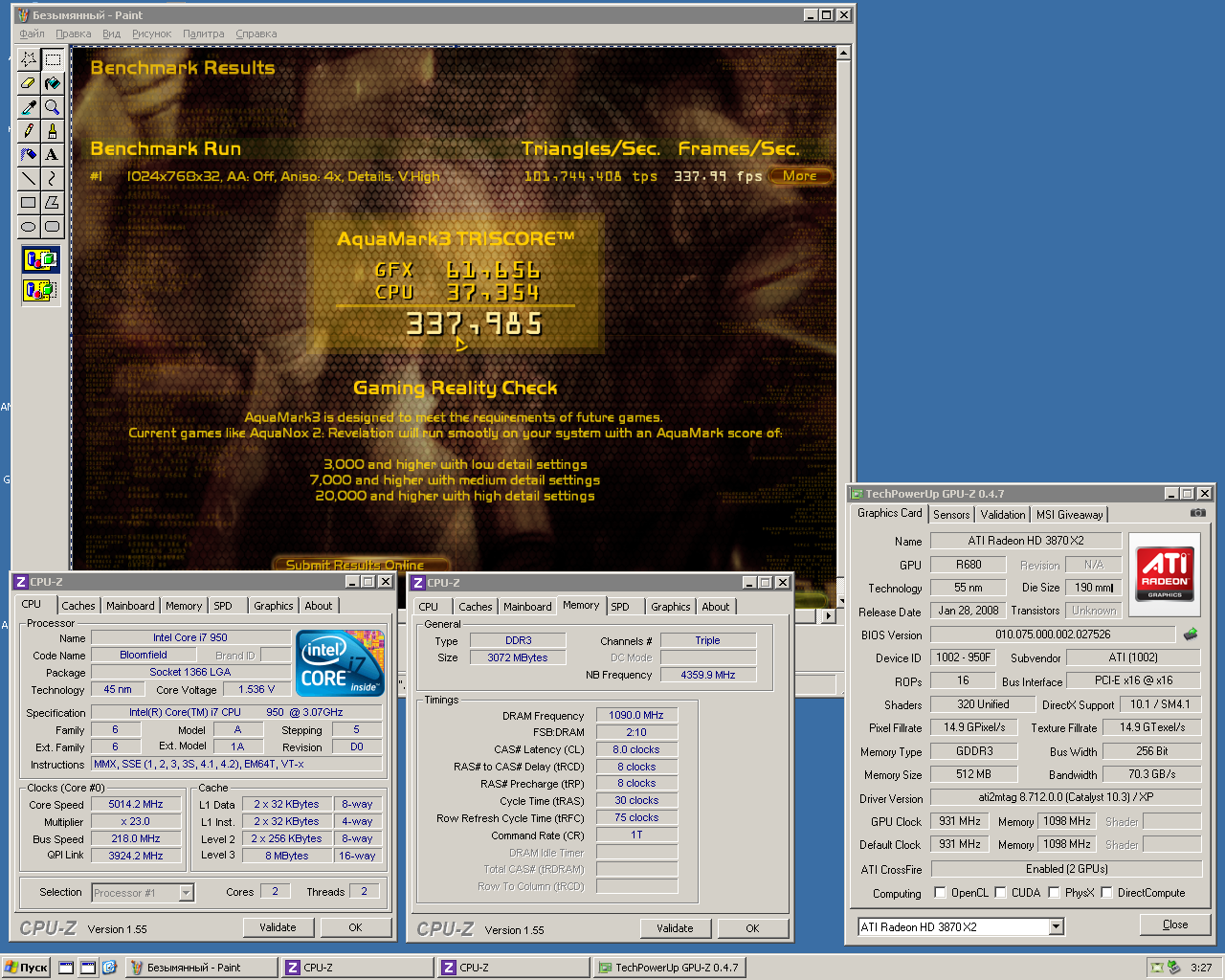Open Graphics tab in CPU-Z window showing Memory timings
This screenshot has width=1225, height=980.
click(671, 607)
